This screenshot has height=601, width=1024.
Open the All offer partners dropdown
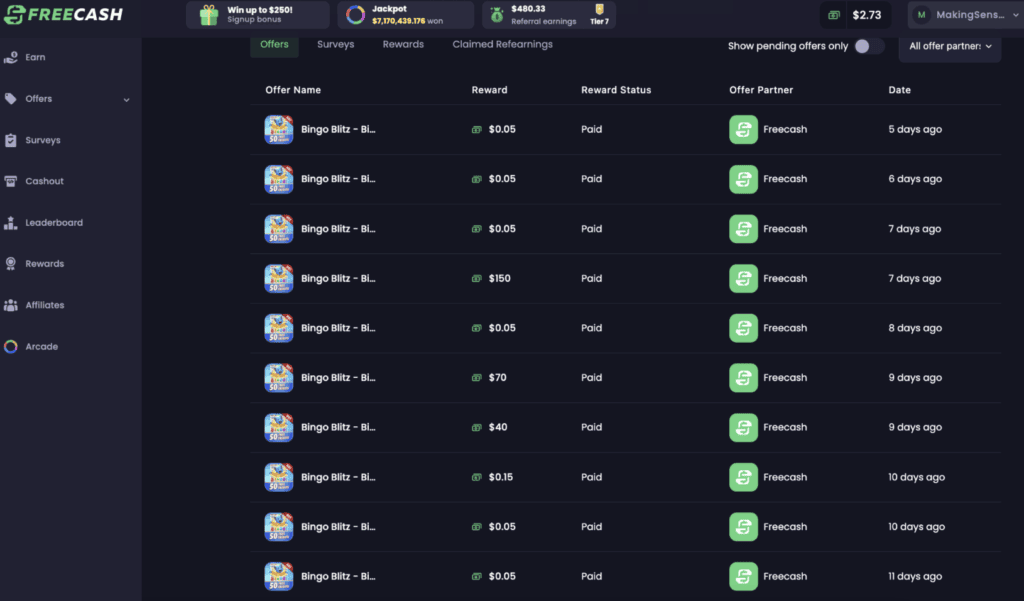pos(948,47)
